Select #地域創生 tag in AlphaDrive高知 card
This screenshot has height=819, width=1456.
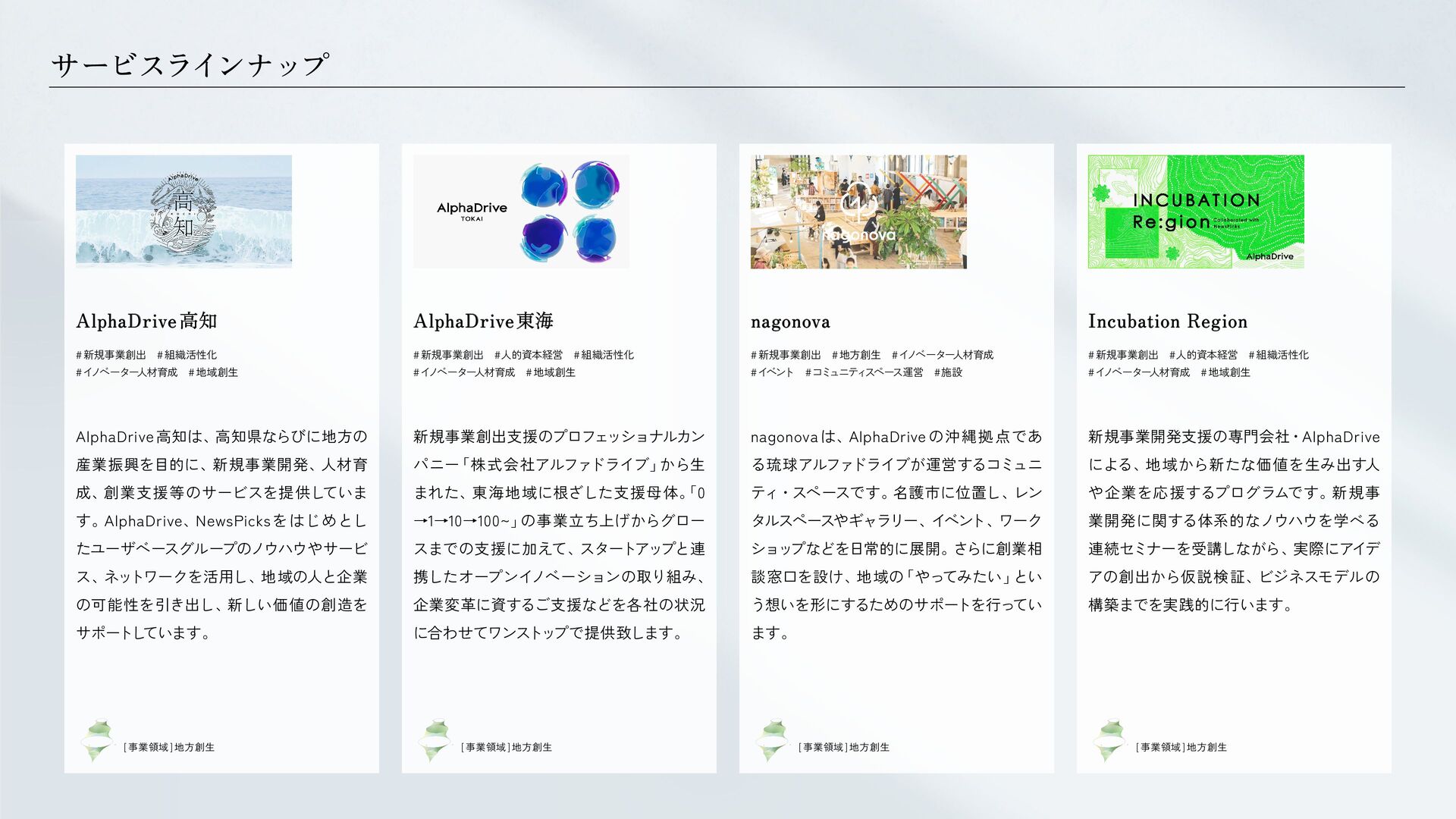pos(213,372)
